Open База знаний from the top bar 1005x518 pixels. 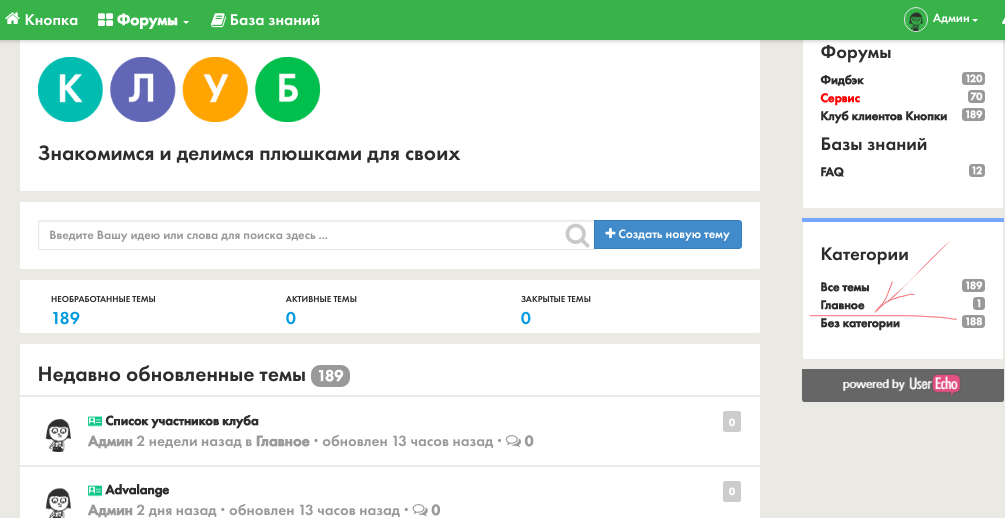pyautogui.click(x=265, y=20)
